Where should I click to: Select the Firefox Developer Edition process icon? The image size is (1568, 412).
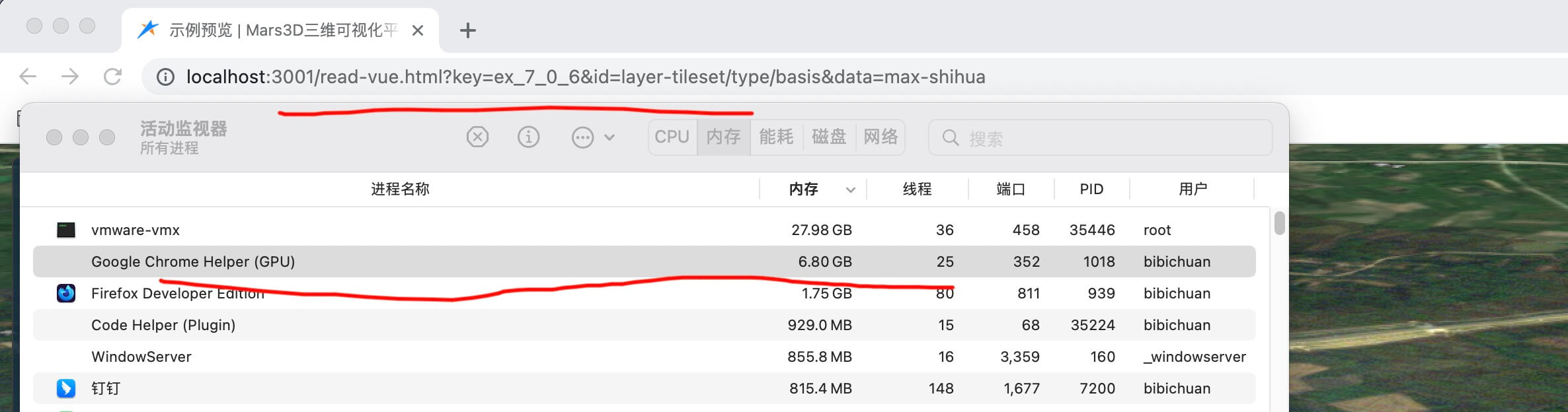[66, 293]
